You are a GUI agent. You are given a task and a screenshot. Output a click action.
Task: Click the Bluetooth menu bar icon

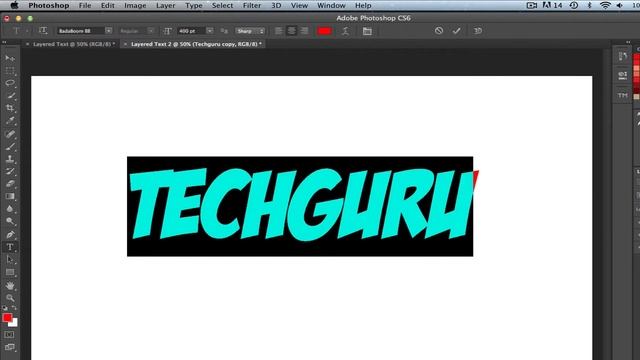coord(589,5)
